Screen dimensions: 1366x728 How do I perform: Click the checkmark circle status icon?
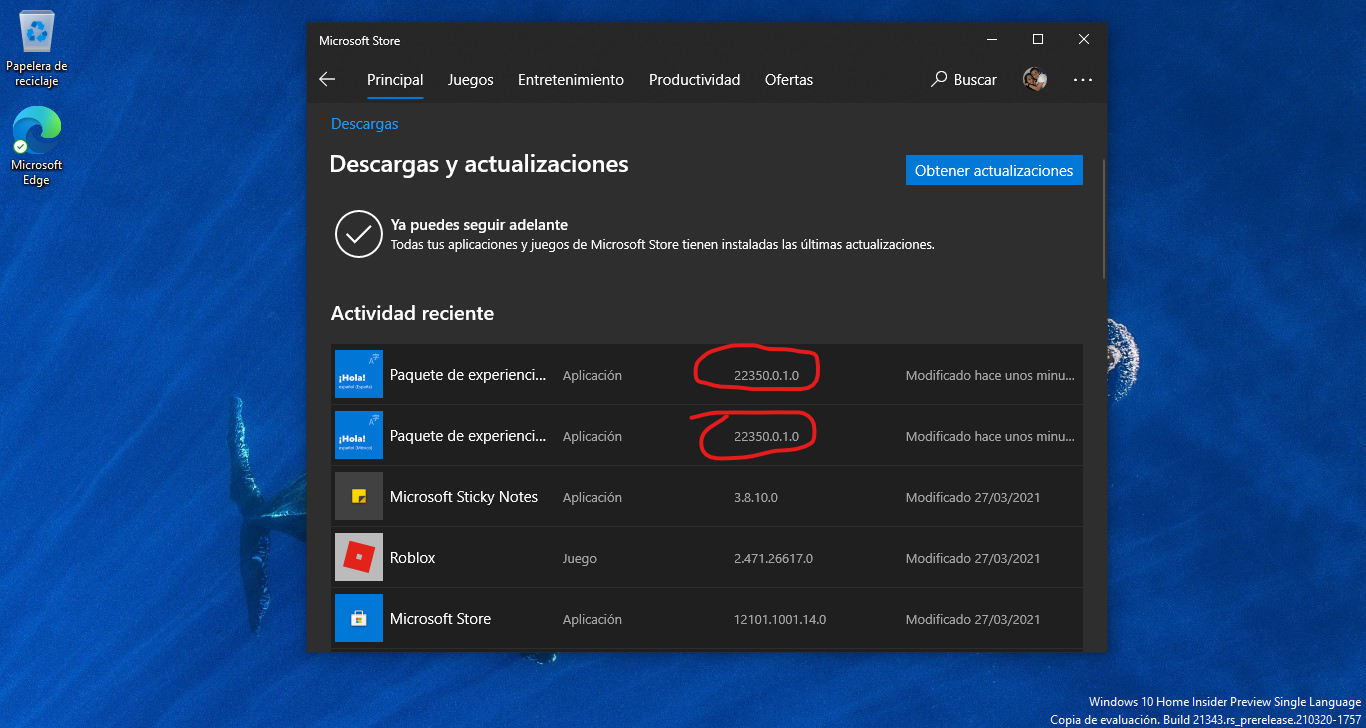pyautogui.click(x=358, y=234)
